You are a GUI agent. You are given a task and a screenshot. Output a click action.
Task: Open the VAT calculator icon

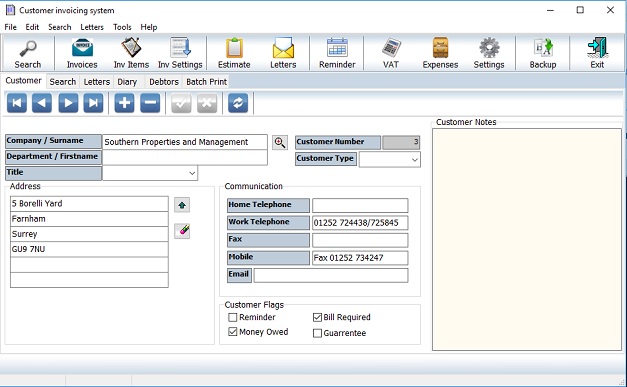point(391,54)
